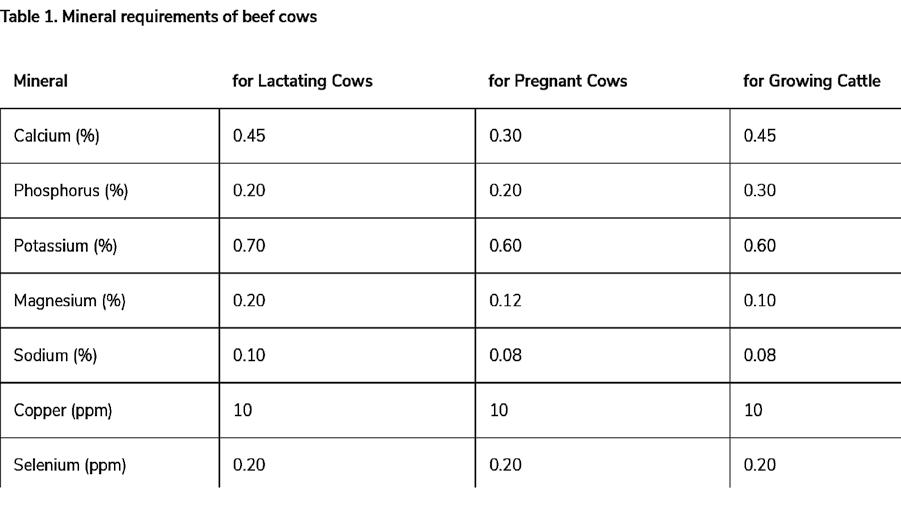Viewport: 901px width, 511px height.
Task: Select the Selenium (ppm) row label
Action: (70, 465)
